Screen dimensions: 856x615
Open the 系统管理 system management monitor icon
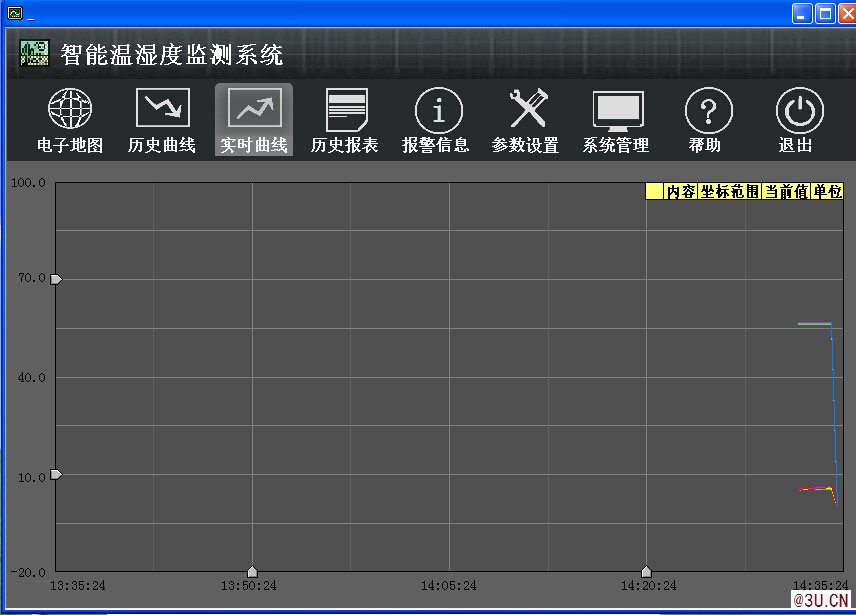pos(618,111)
